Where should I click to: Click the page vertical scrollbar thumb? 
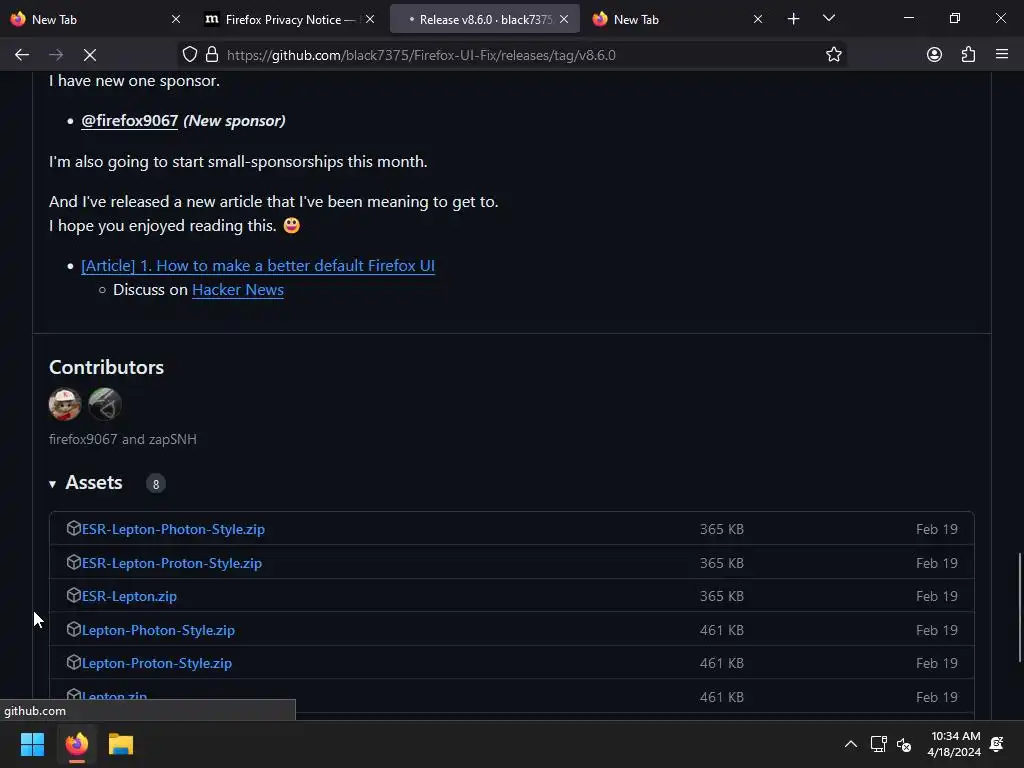pyautogui.click(x=1019, y=608)
